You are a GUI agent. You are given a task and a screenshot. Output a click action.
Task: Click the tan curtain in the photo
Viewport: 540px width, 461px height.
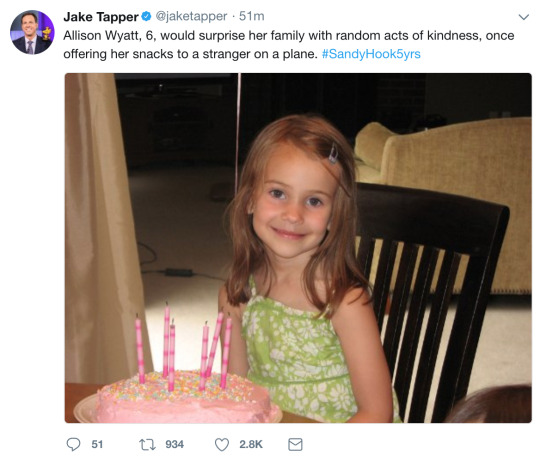tap(103, 227)
